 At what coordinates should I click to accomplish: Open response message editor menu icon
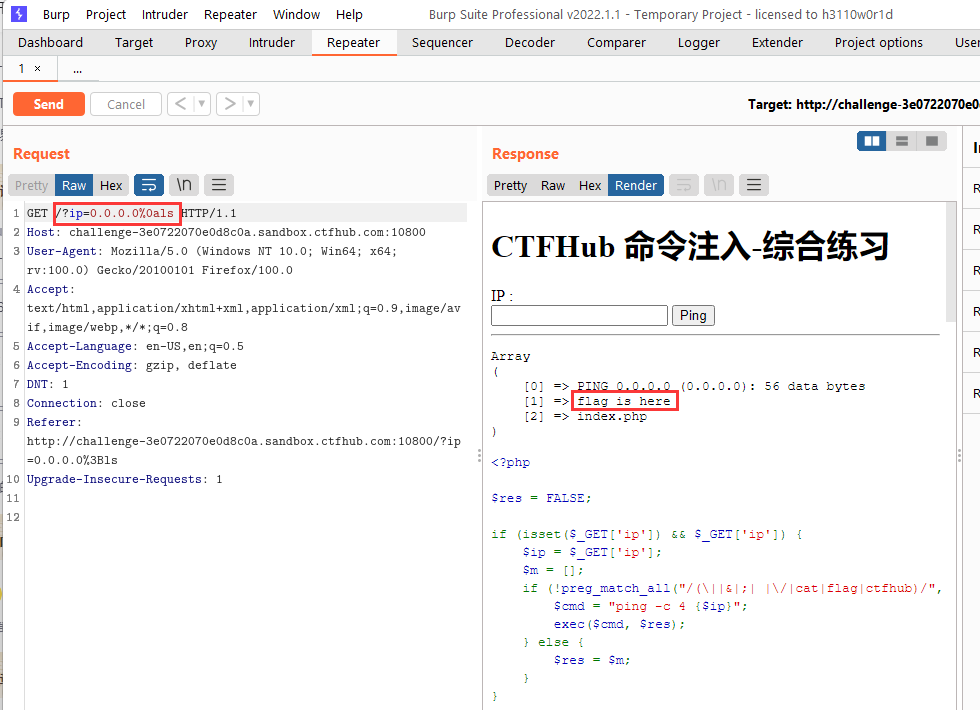[754, 185]
